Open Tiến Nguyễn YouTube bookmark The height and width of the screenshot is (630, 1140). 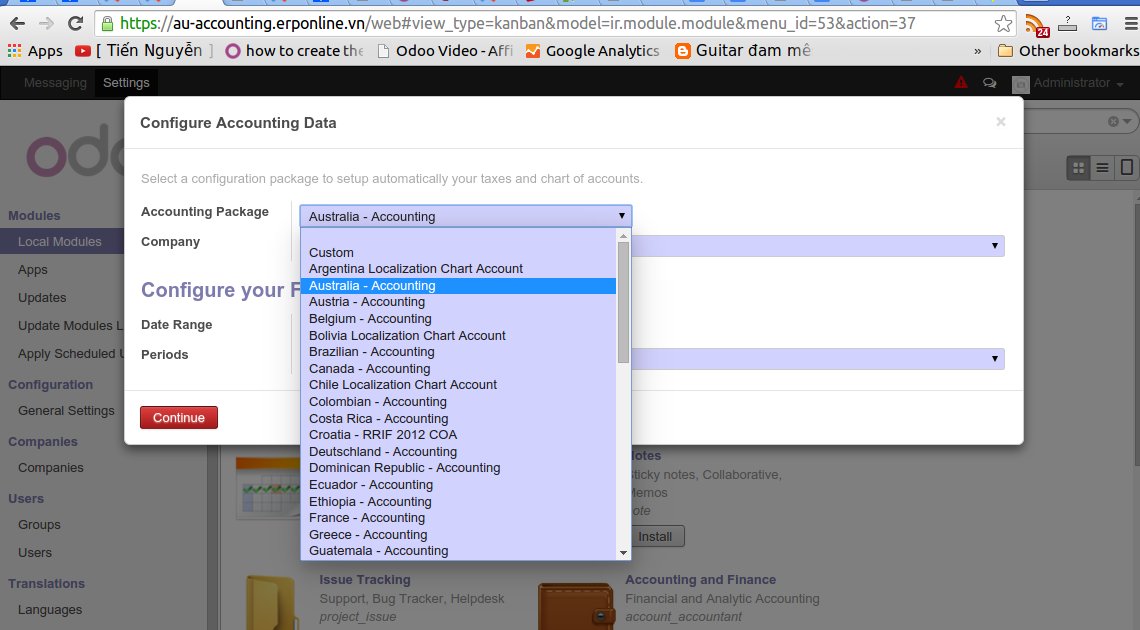coord(145,51)
